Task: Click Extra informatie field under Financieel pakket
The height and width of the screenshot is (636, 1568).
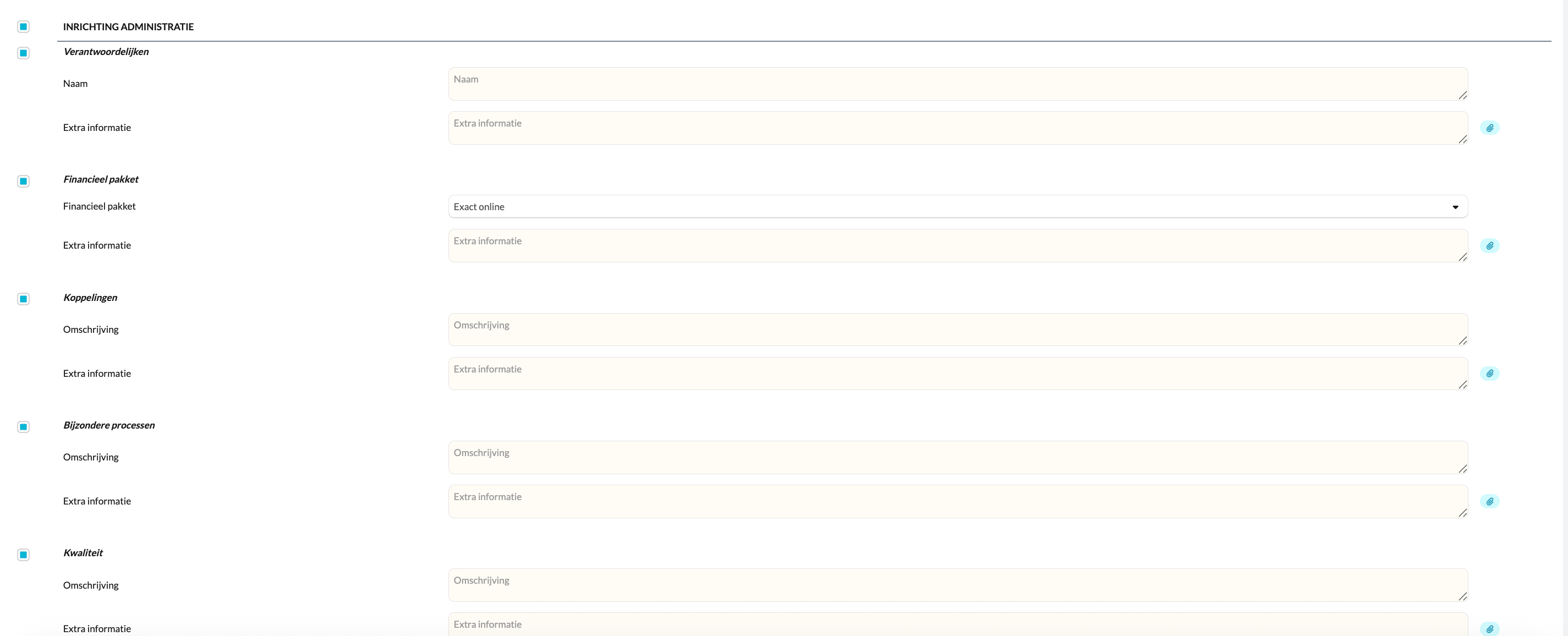Action: pos(957,246)
